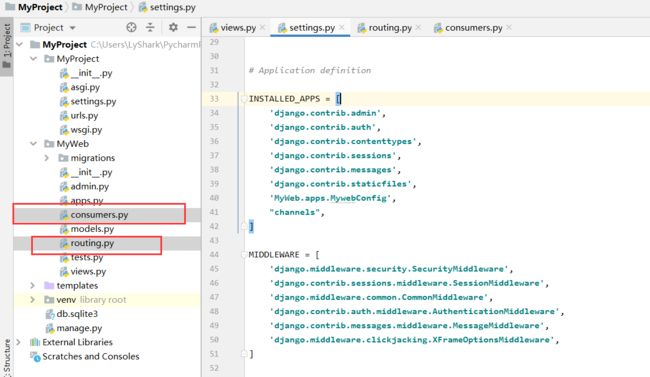Click the MyWeb folder icon
Screen dimensions: 650x377
pyautogui.click(x=49, y=144)
